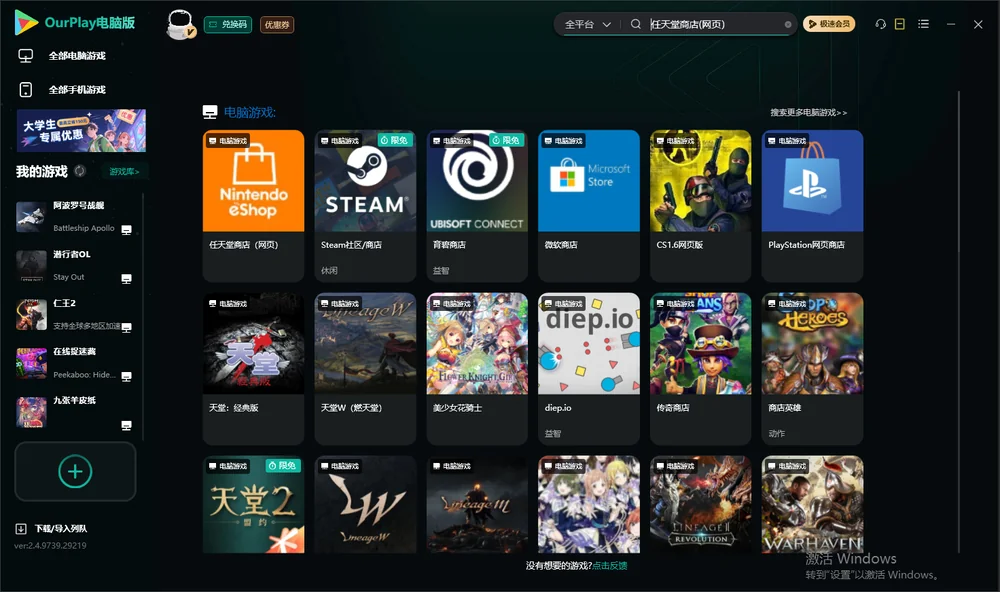Refresh the 我的游戏 list

(80, 171)
